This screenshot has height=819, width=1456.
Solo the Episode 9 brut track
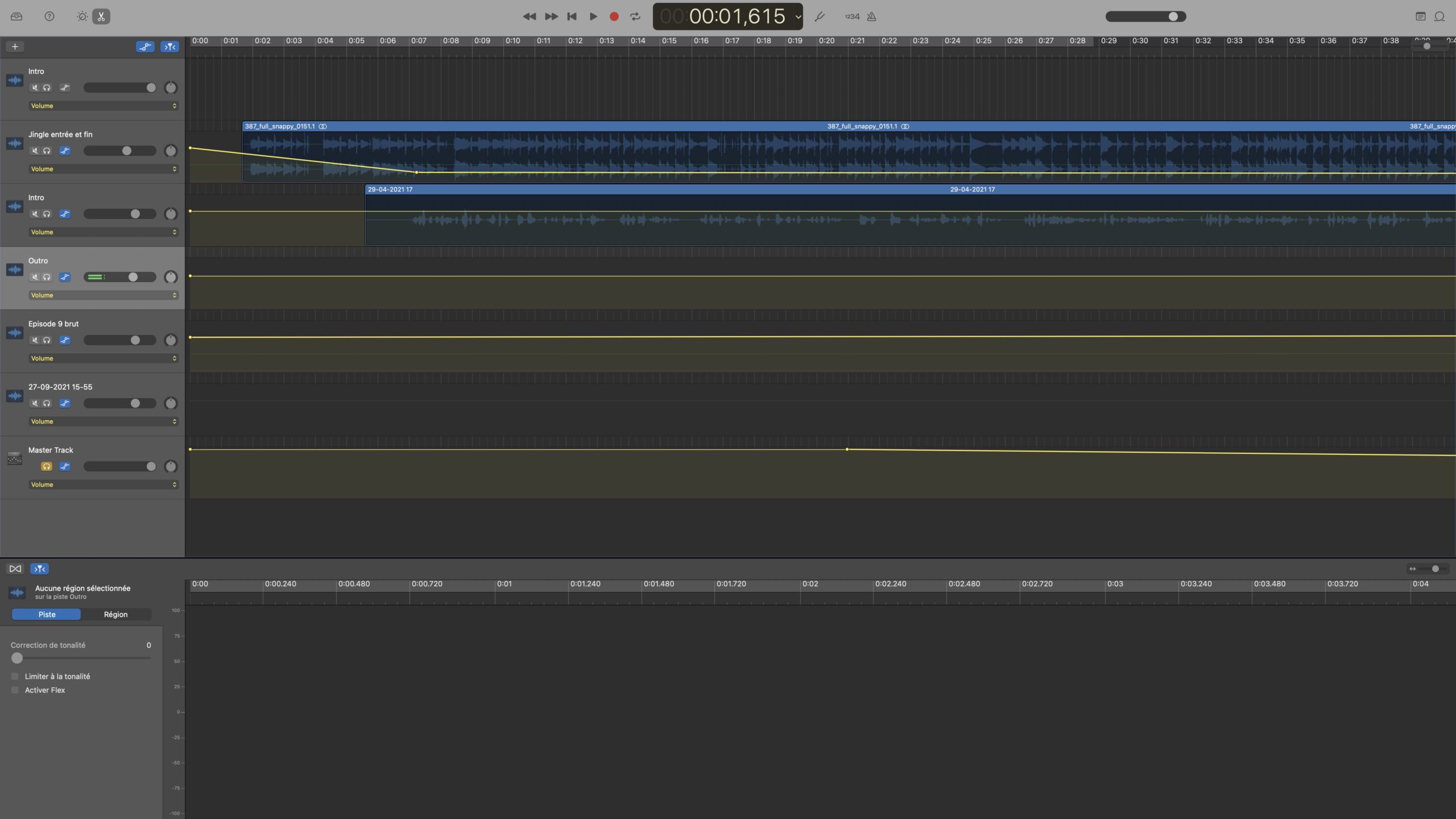click(x=47, y=340)
